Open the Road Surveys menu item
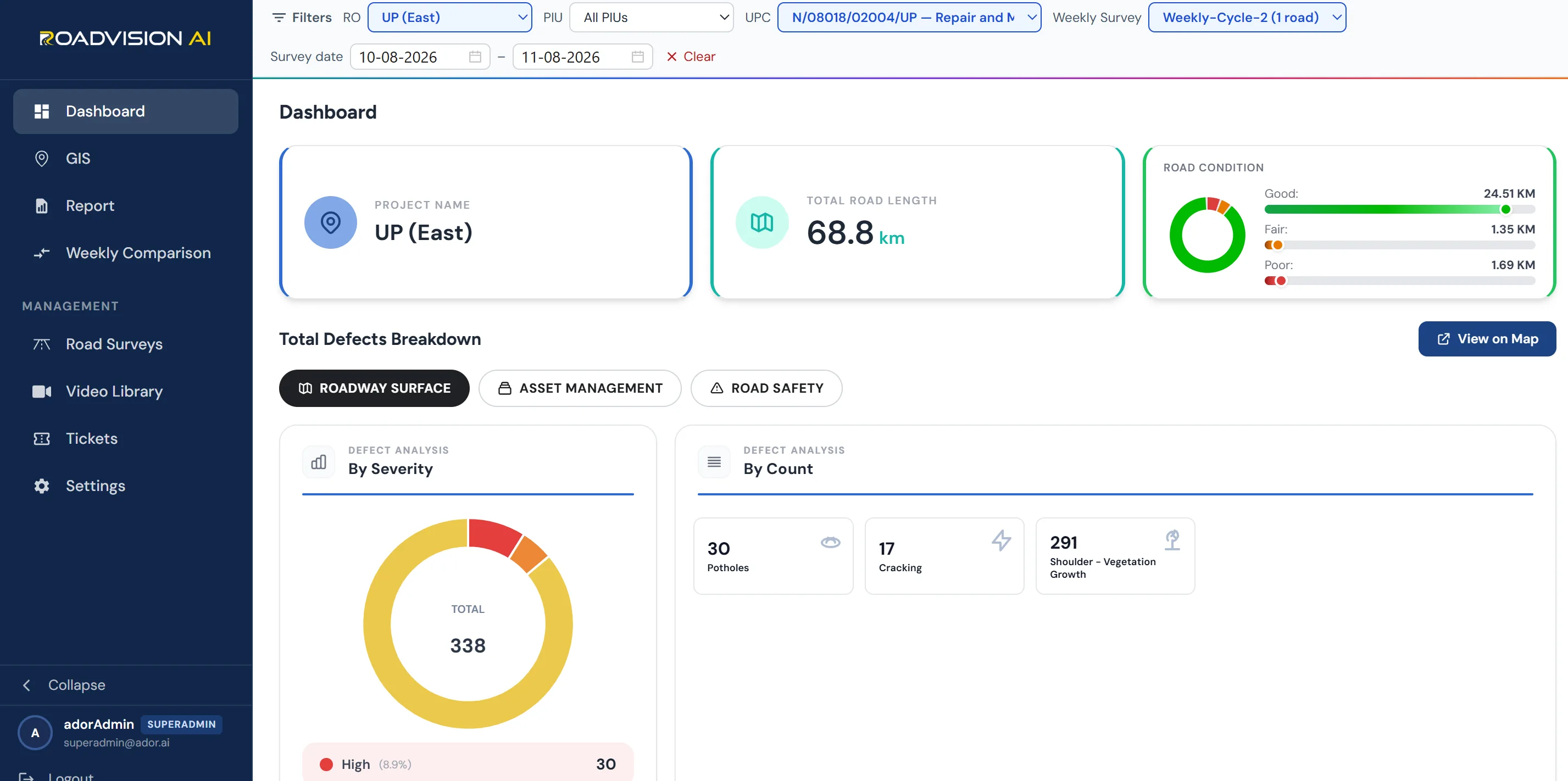Viewport: 1568px width, 781px height. (125, 344)
